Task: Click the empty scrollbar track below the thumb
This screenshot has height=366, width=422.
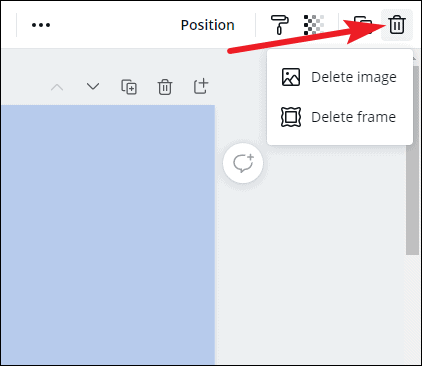Action: click(x=413, y=309)
